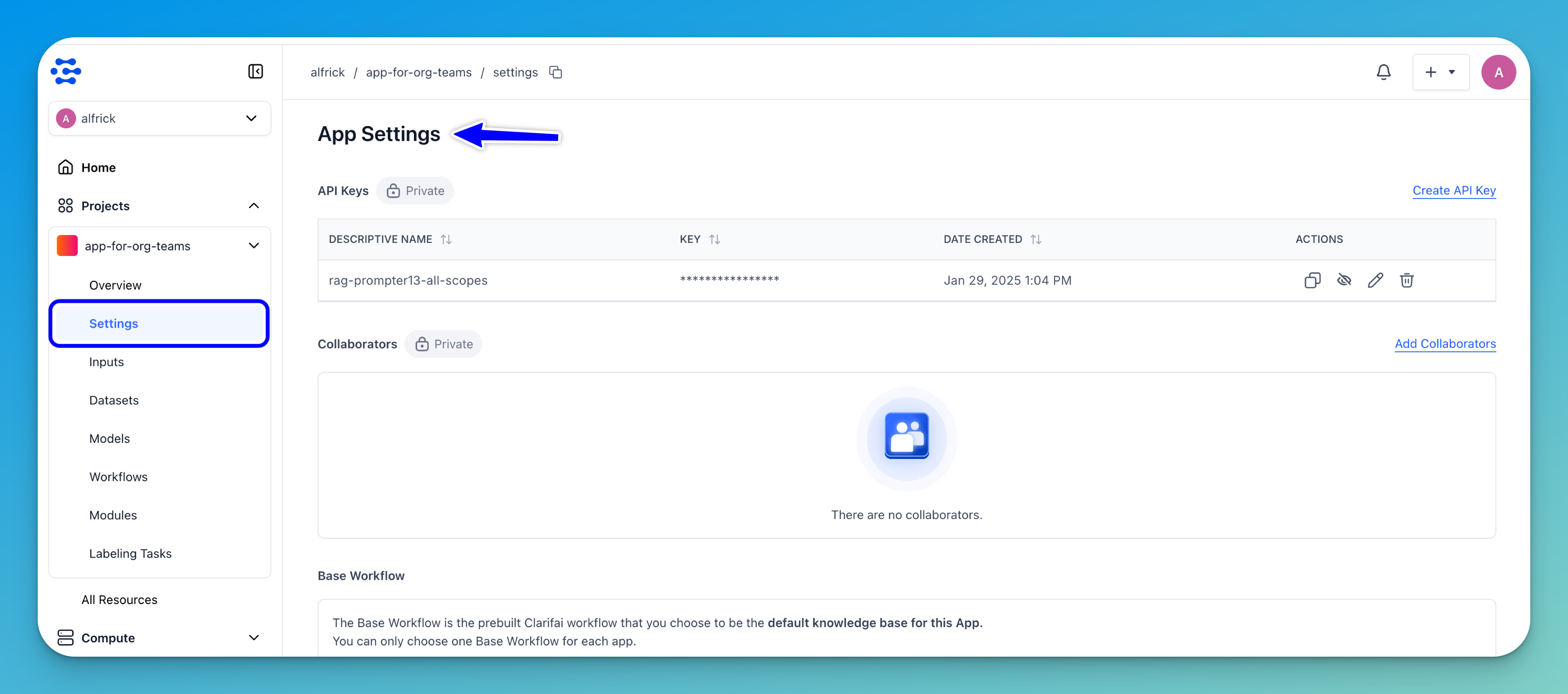The image size is (1568, 694).
Task: Go to Home in sidebar
Action: (98, 167)
